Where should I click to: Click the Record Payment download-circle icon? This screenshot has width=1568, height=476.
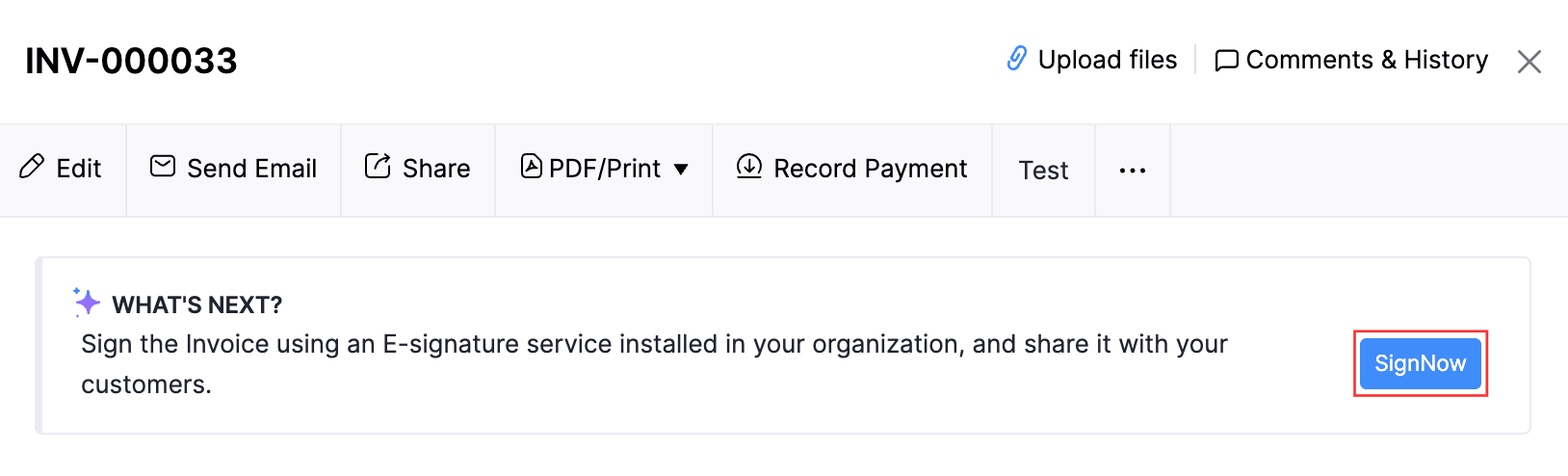(x=748, y=167)
